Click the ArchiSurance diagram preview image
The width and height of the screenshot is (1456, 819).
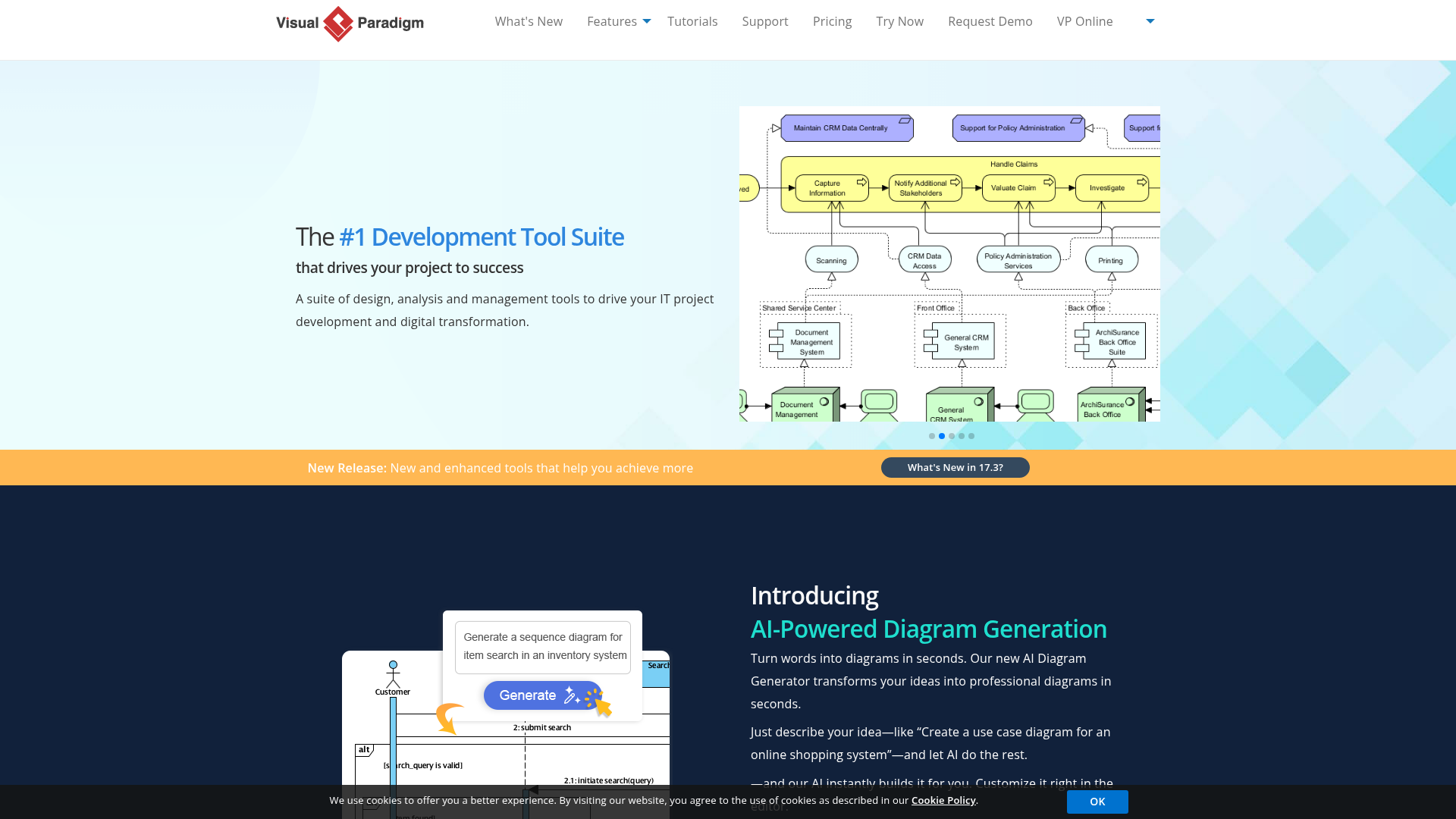pos(949,265)
